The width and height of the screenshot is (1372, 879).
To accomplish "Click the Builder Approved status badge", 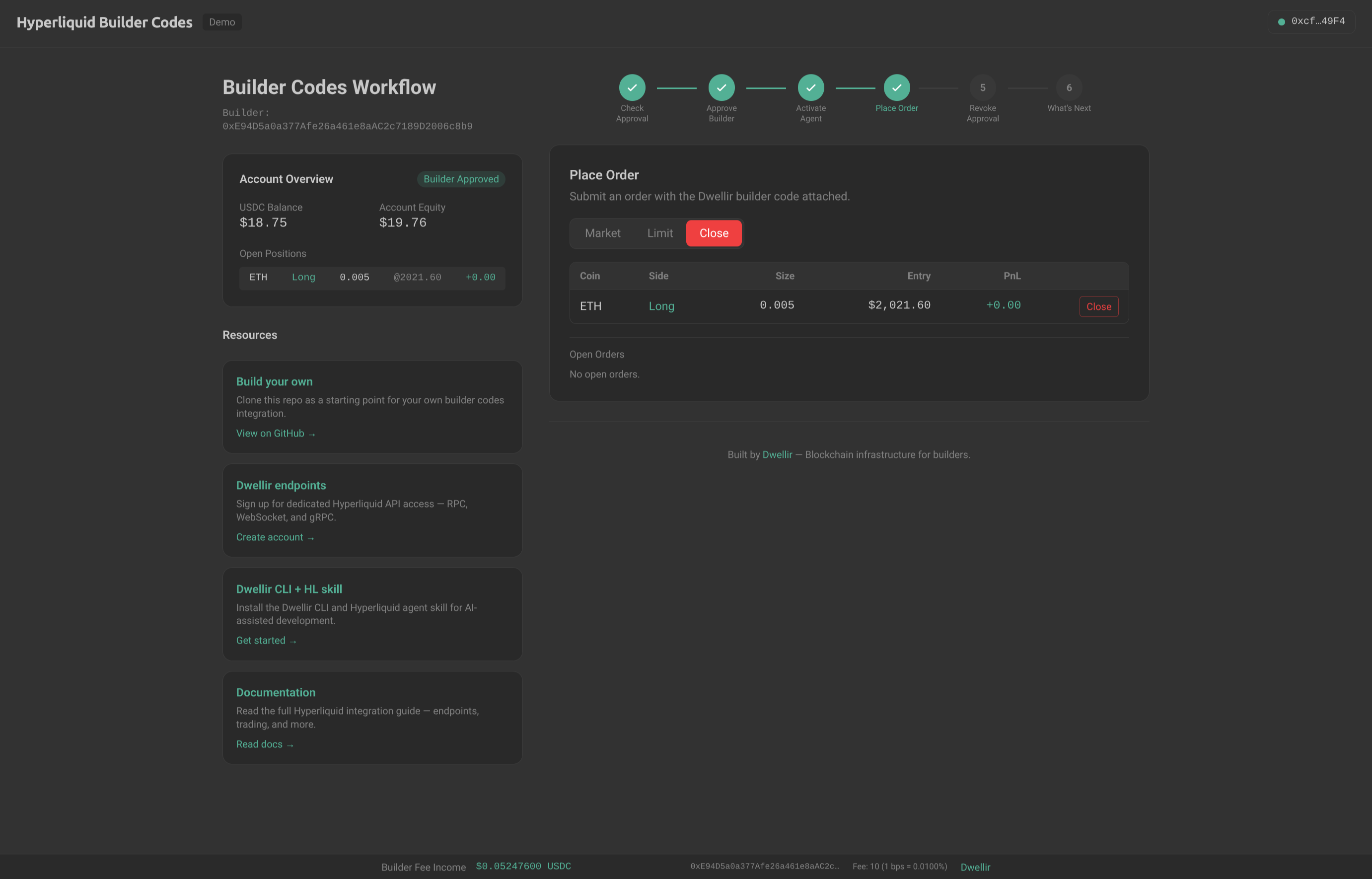I will 461,179.
